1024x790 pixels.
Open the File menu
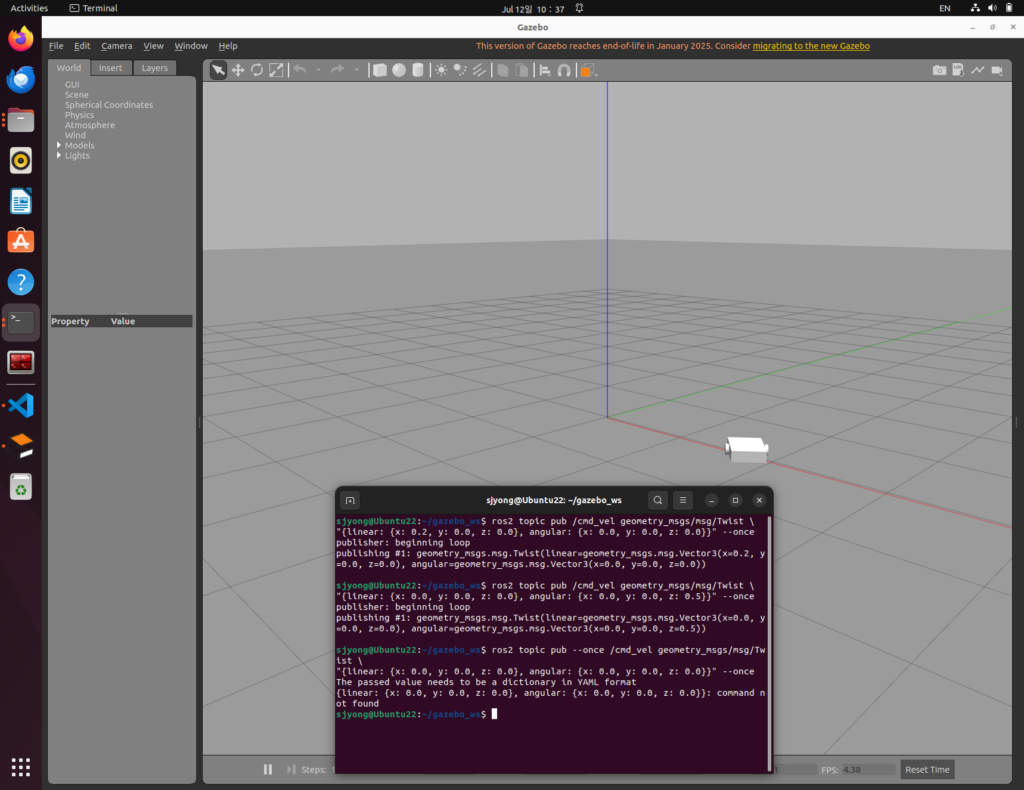(56, 46)
